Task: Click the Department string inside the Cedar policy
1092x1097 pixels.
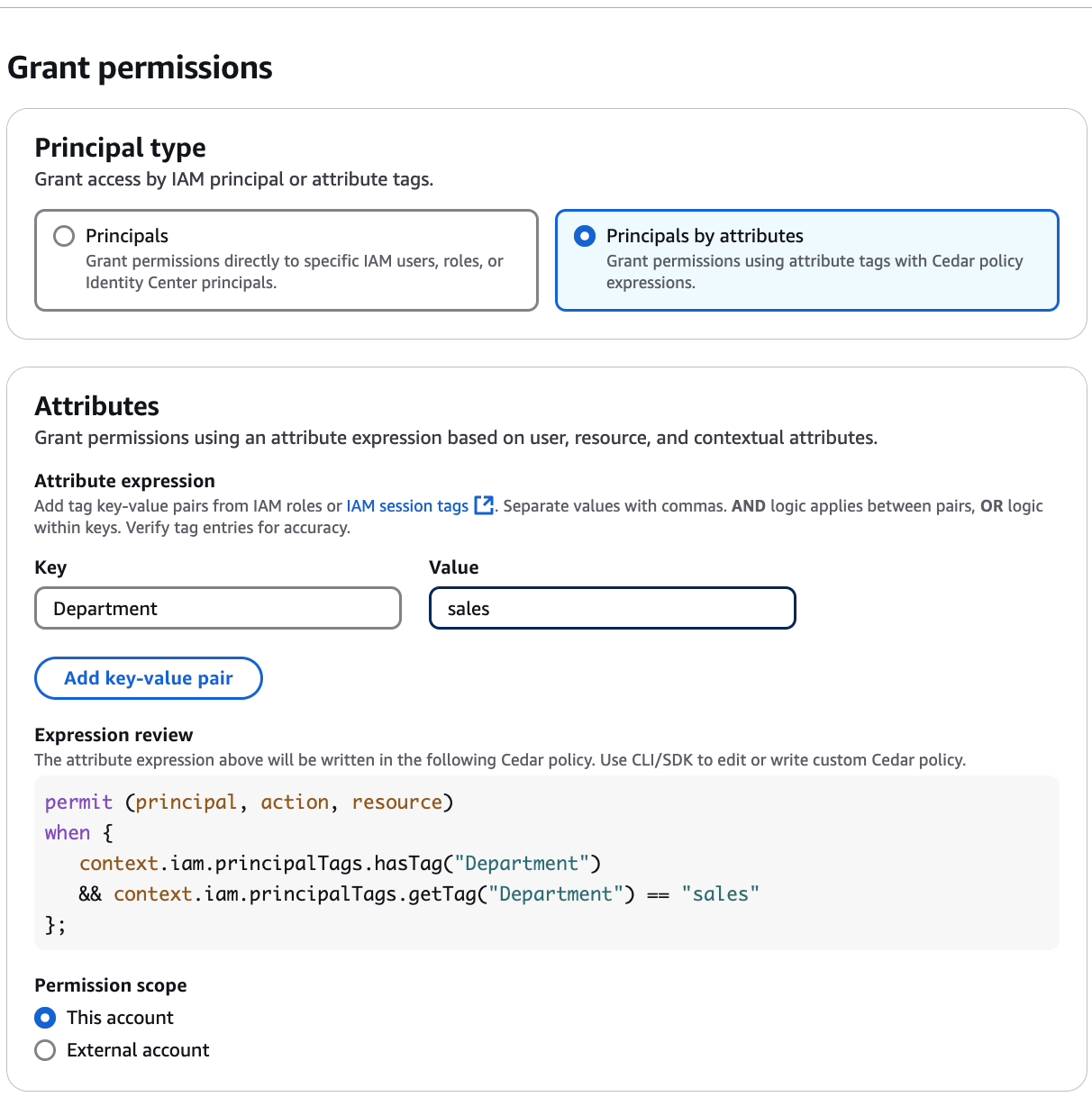Action: click(x=523, y=863)
